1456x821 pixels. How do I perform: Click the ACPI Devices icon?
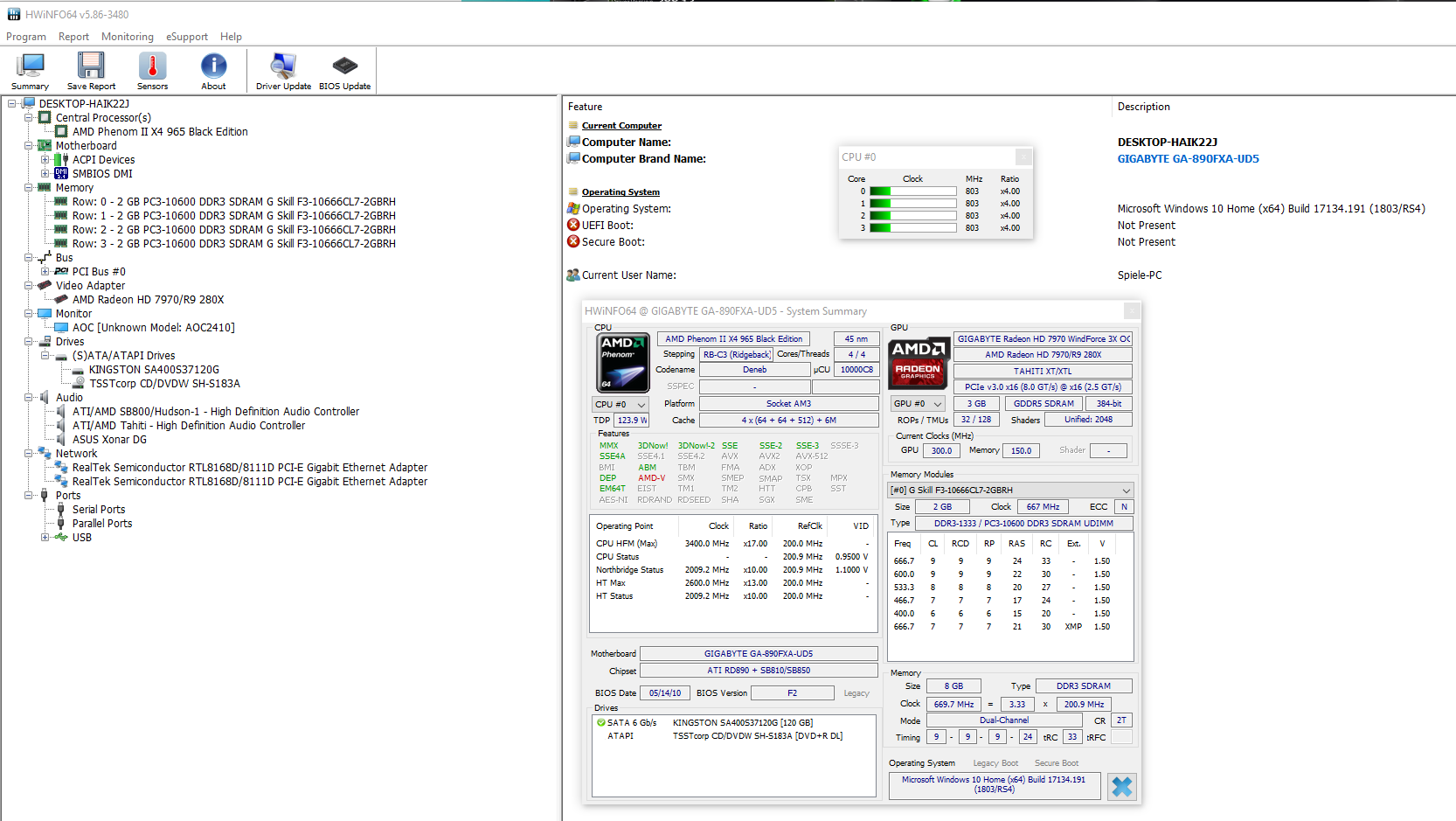pos(62,159)
